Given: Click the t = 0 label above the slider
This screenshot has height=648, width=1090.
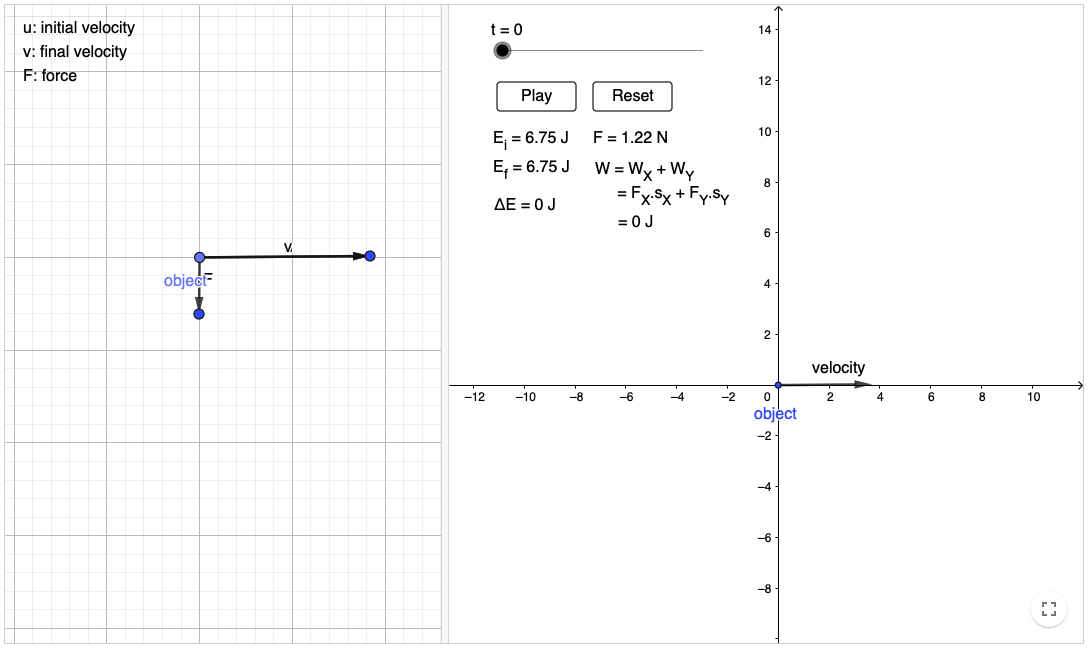Looking at the screenshot, I should 508,29.
